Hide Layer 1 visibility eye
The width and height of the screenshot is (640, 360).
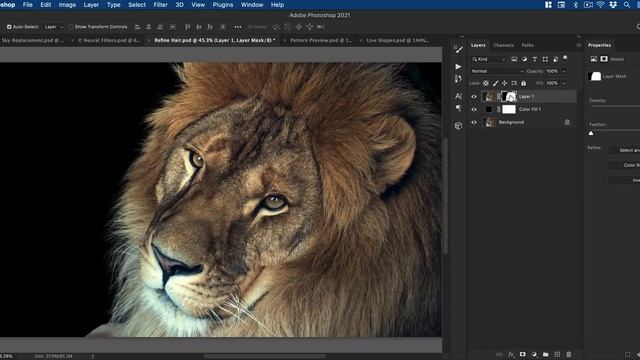click(474, 97)
